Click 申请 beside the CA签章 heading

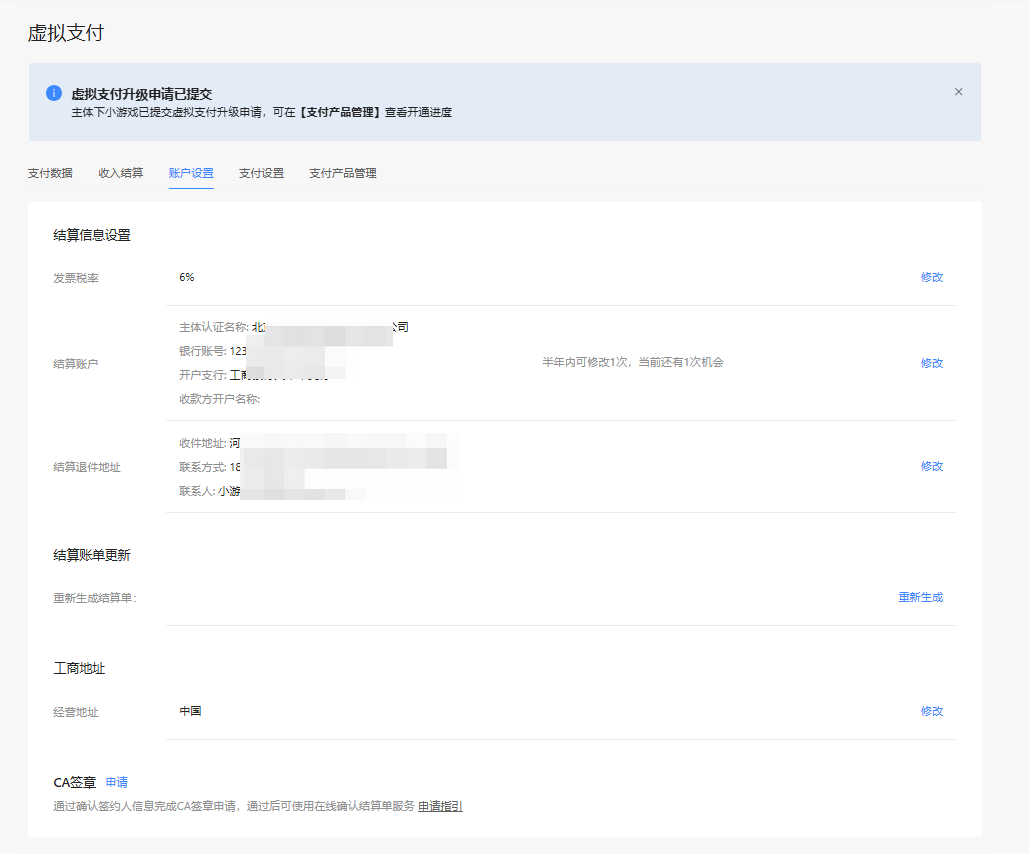117,782
